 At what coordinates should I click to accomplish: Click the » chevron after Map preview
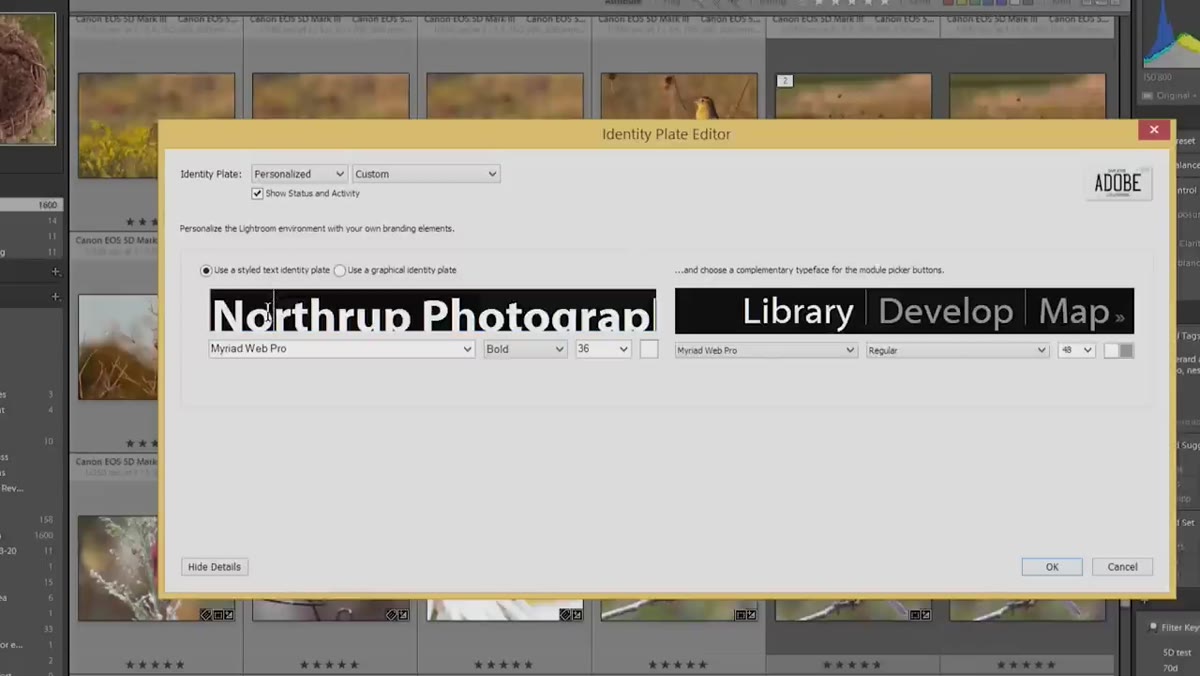click(1120, 318)
